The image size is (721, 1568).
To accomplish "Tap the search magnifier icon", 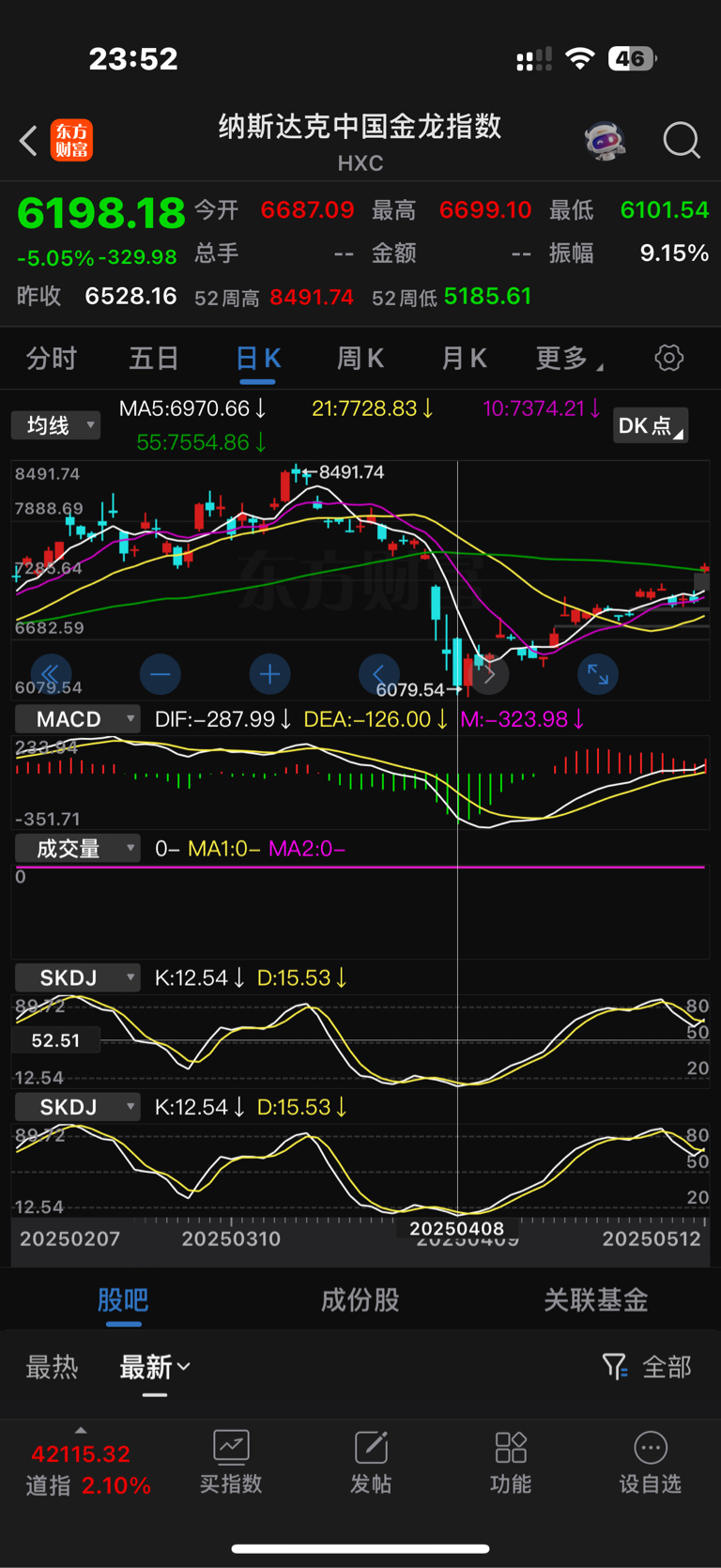I will pos(682,141).
